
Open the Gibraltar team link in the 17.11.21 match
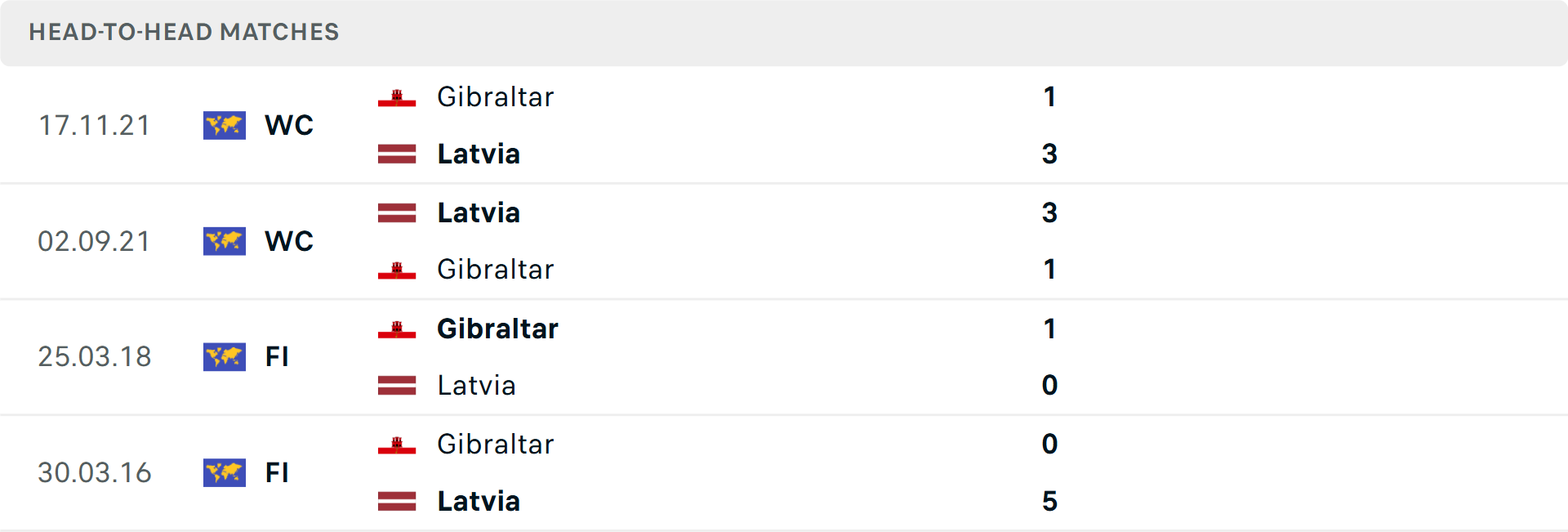click(x=495, y=97)
